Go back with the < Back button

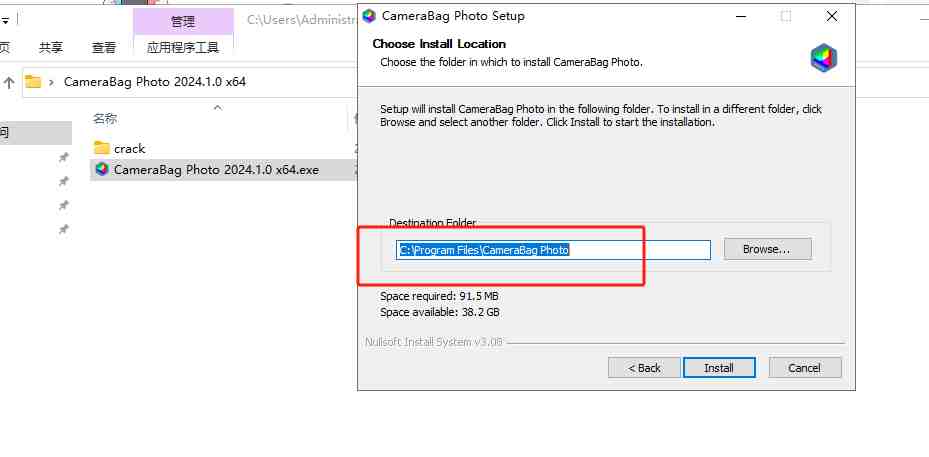click(644, 368)
